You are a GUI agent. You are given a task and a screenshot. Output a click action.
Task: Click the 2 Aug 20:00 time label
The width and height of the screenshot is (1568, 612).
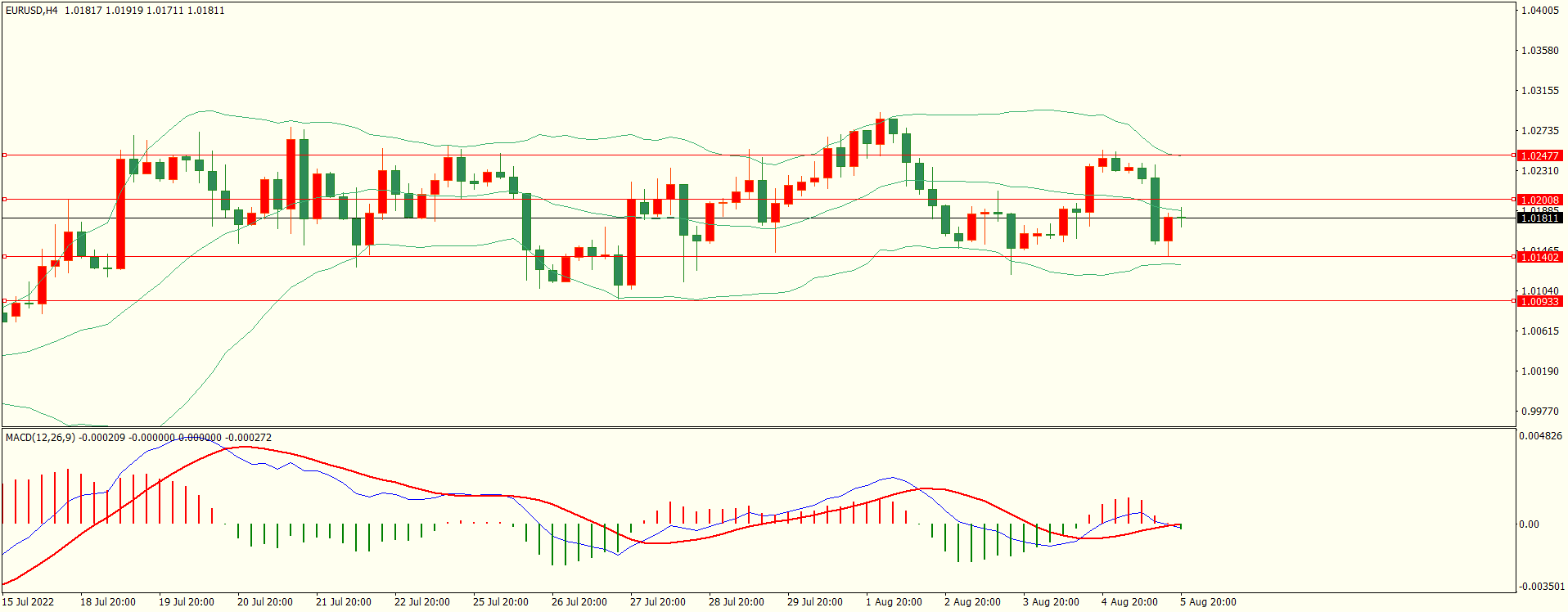(x=972, y=602)
